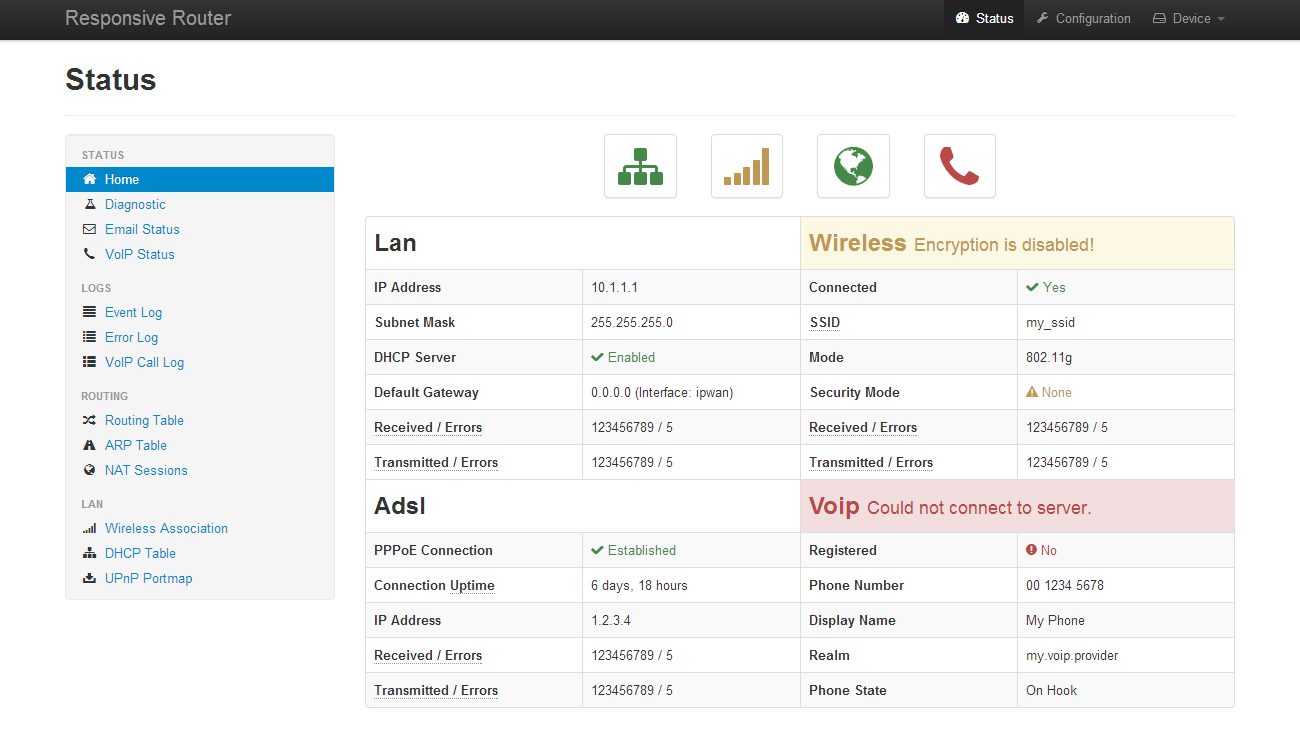Open the Wireless Association link
Viewport: 1300px width, 756px height.
[166, 528]
